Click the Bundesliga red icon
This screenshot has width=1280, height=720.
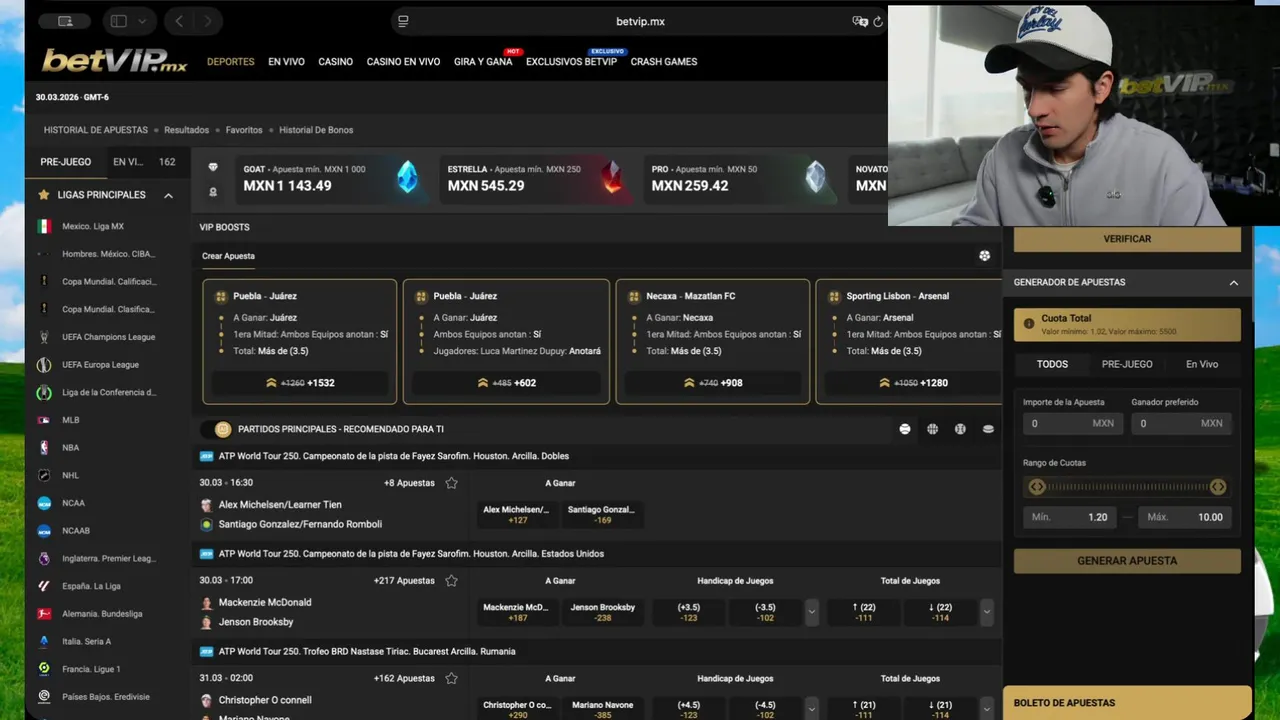(x=44, y=614)
